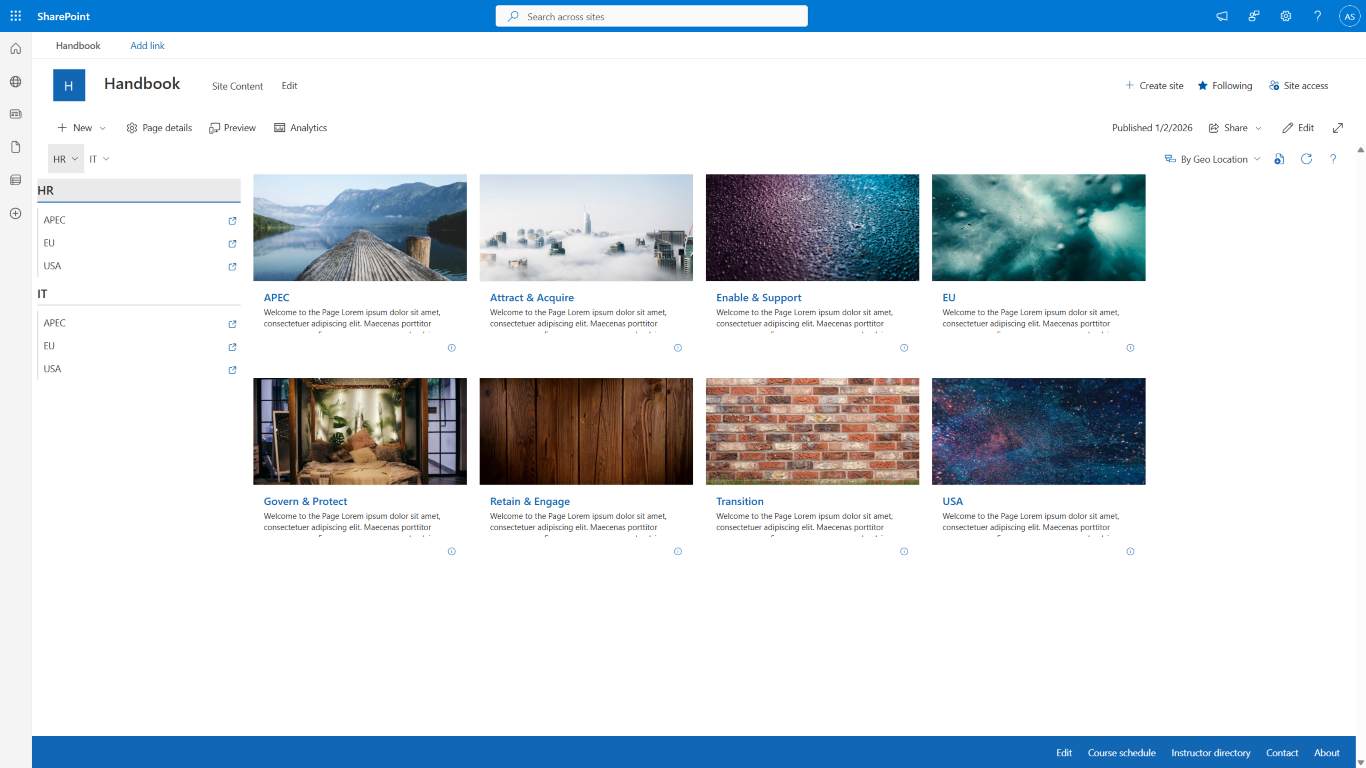Click the refresh icon beside By Geo Location

1306,159
